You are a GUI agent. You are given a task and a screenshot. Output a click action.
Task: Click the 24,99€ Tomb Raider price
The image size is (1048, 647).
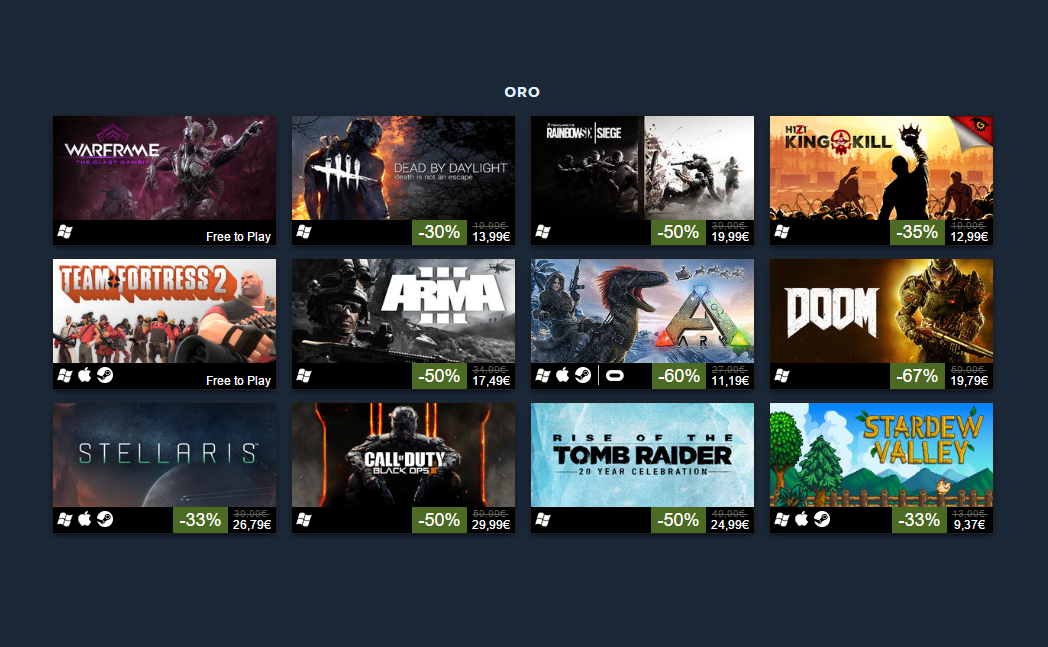730,525
